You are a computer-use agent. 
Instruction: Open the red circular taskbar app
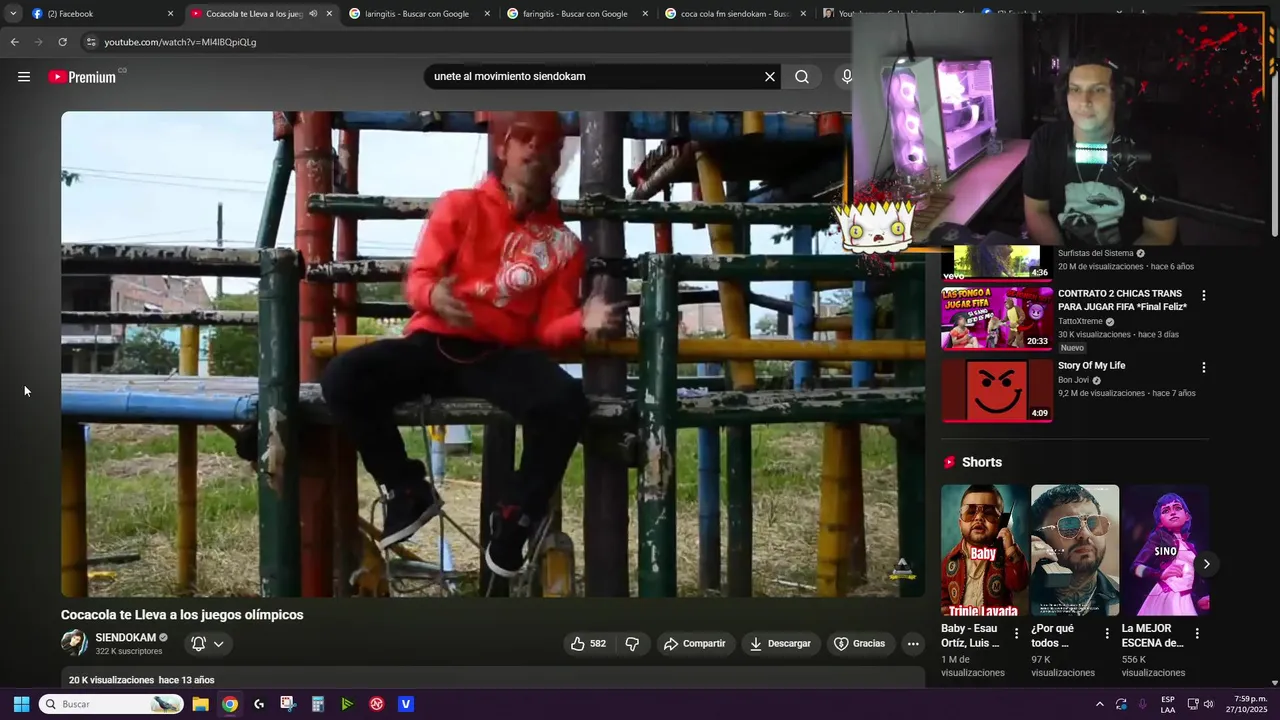(376, 704)
